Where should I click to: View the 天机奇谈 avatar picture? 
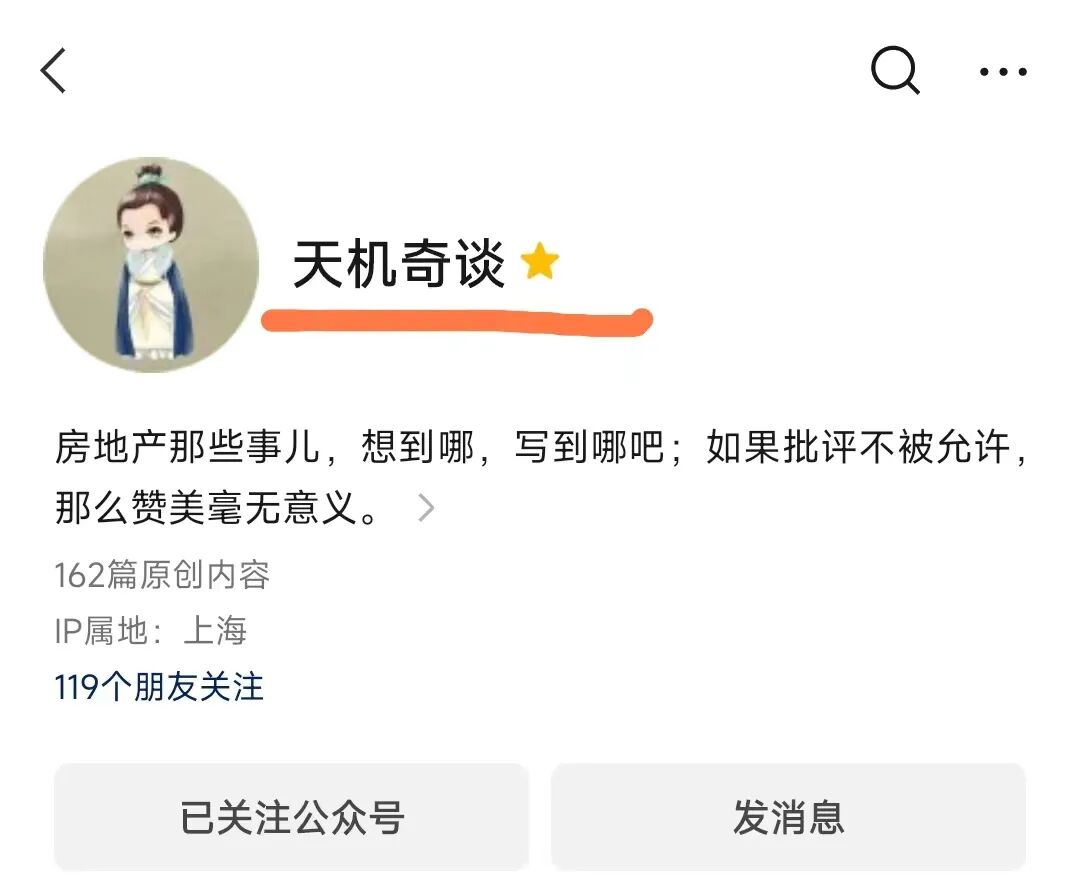[151, 264]
